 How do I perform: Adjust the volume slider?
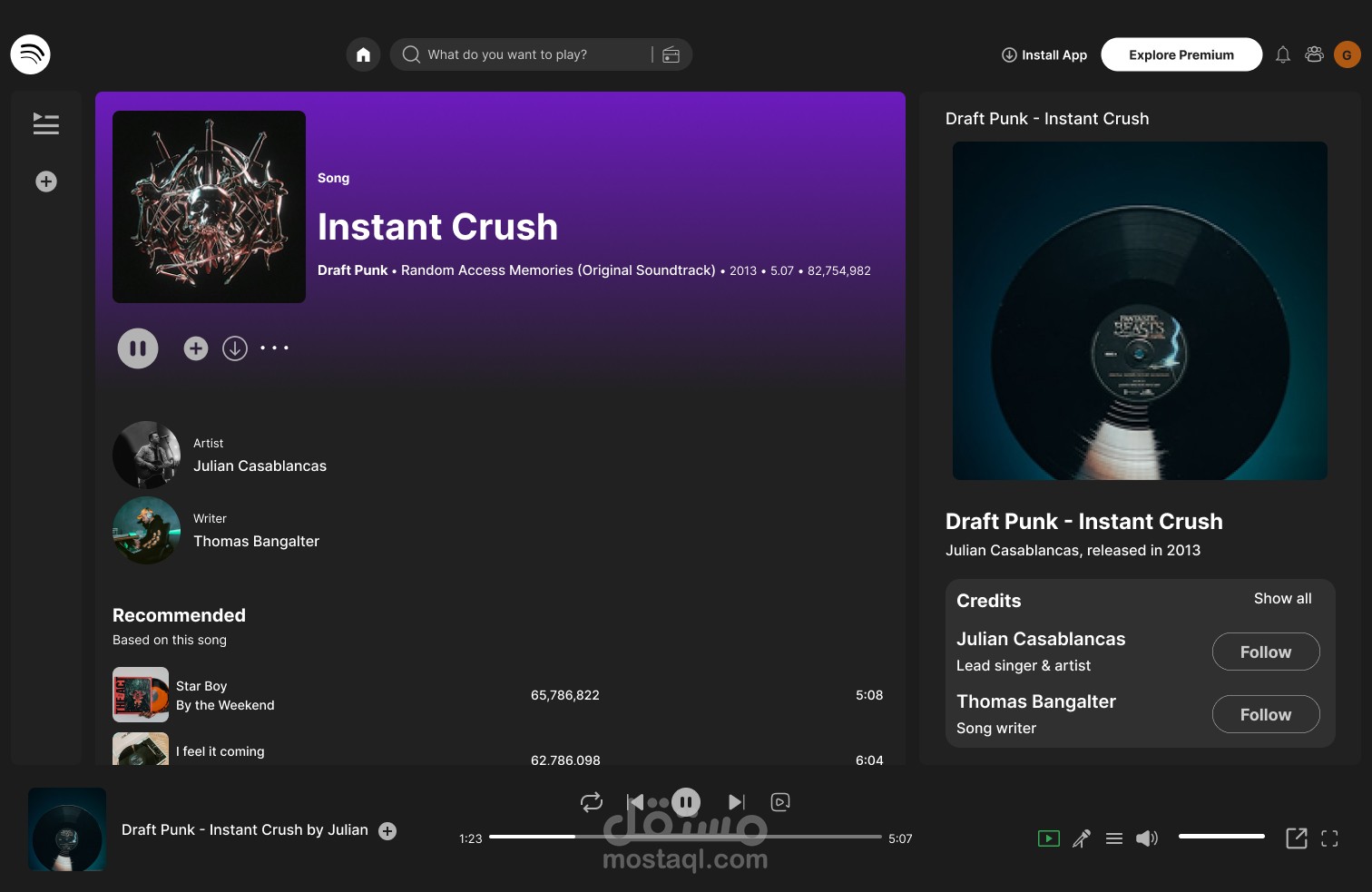(x=1221, y=837)
